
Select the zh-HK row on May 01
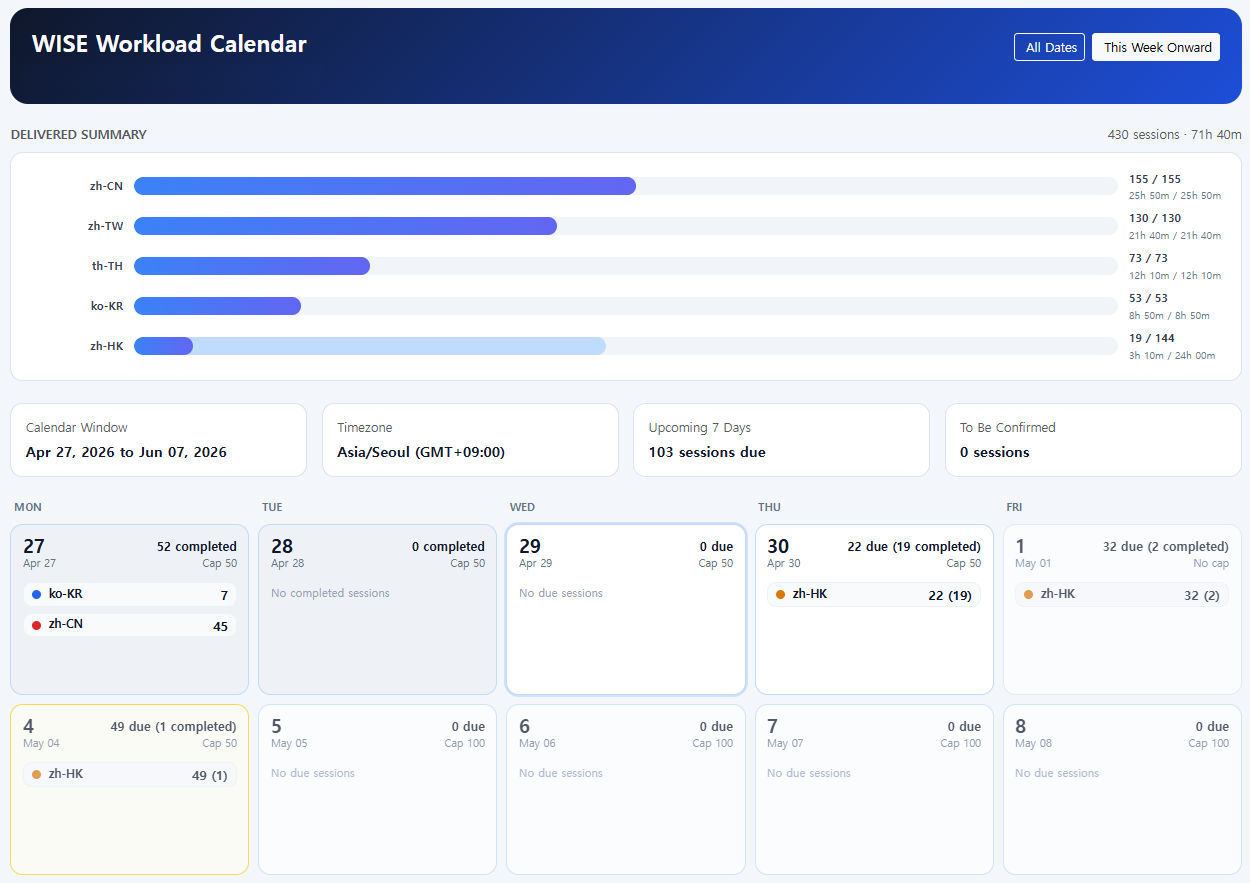(x=1122, y=595)
